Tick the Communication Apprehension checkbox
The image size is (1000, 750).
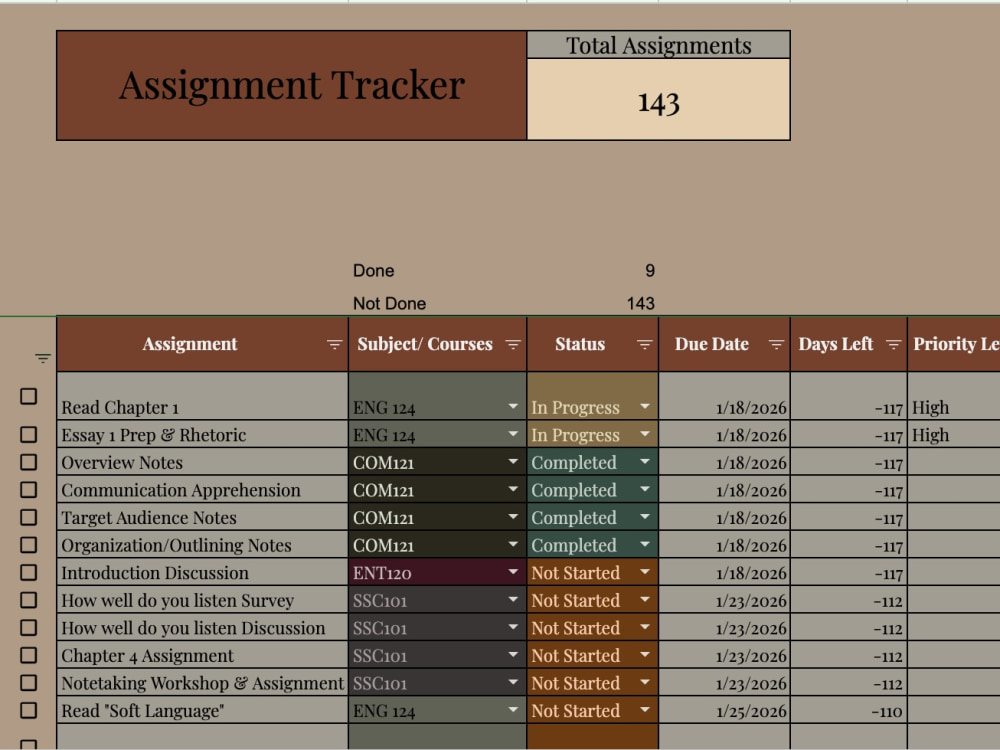[28, 490]
